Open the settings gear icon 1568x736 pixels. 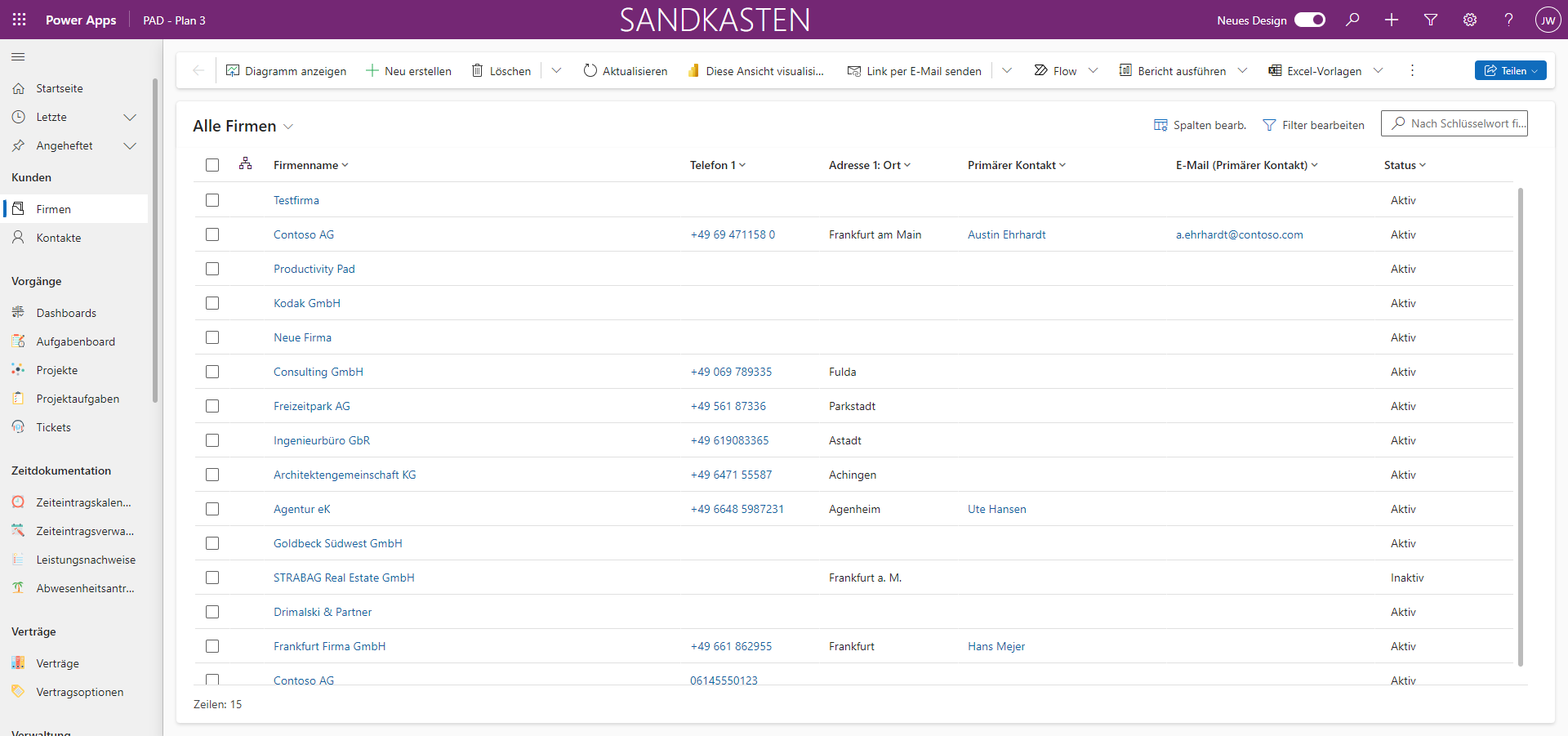(1470, 20)
